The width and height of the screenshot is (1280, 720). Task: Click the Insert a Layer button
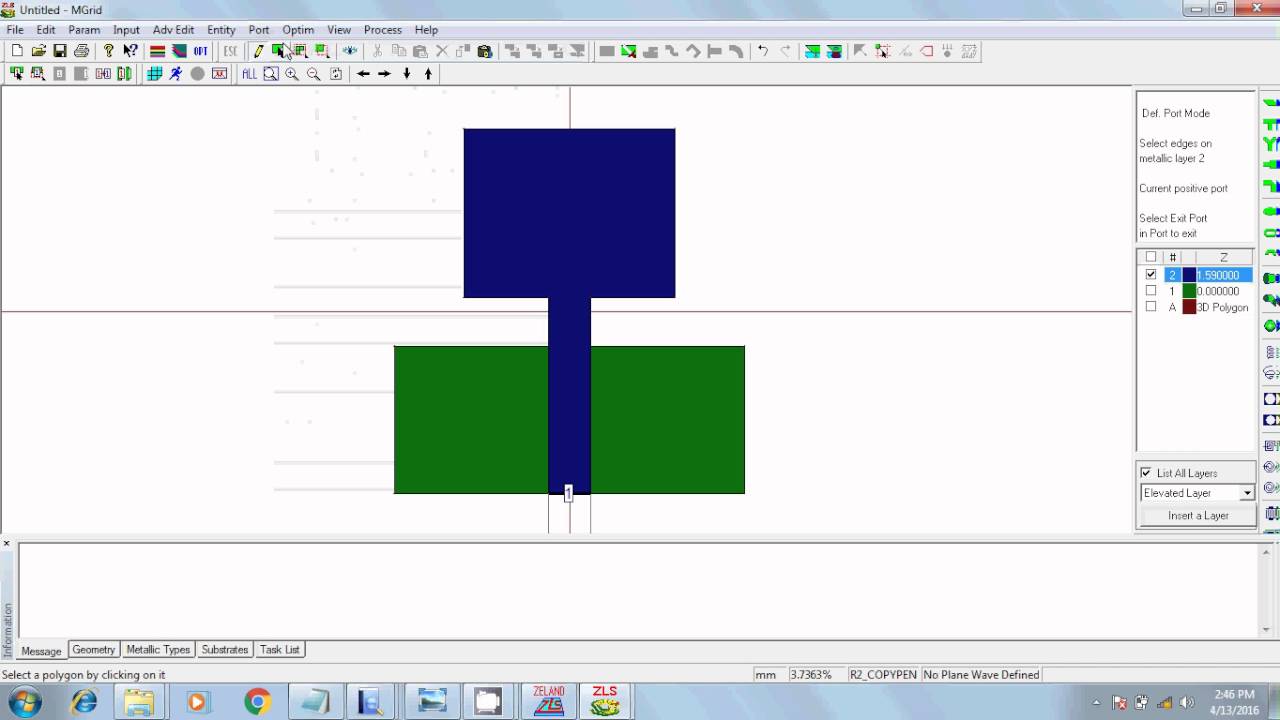(1198, 516)
